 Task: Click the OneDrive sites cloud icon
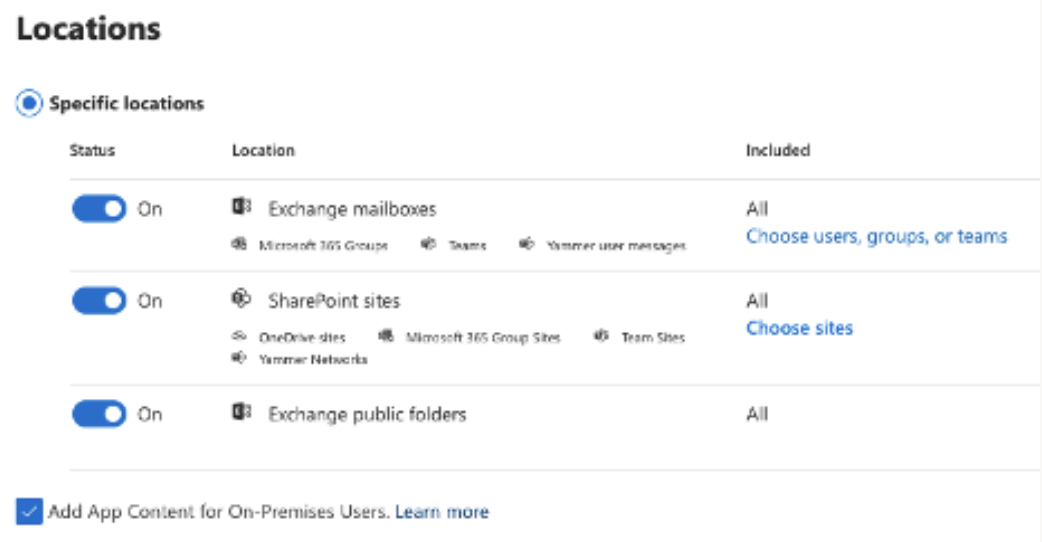click(x=239, y=337)
